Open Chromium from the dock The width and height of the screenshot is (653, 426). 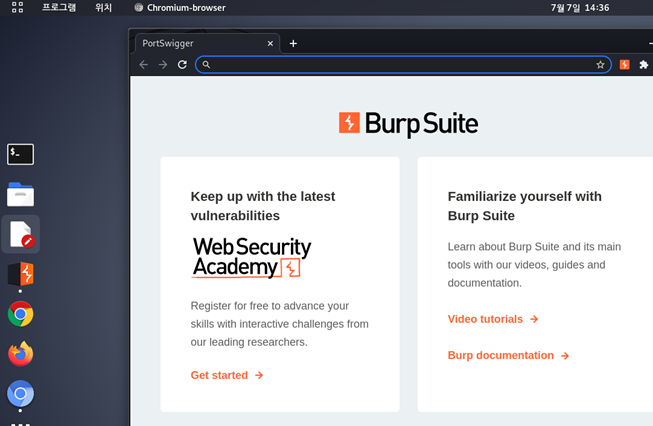20,394
